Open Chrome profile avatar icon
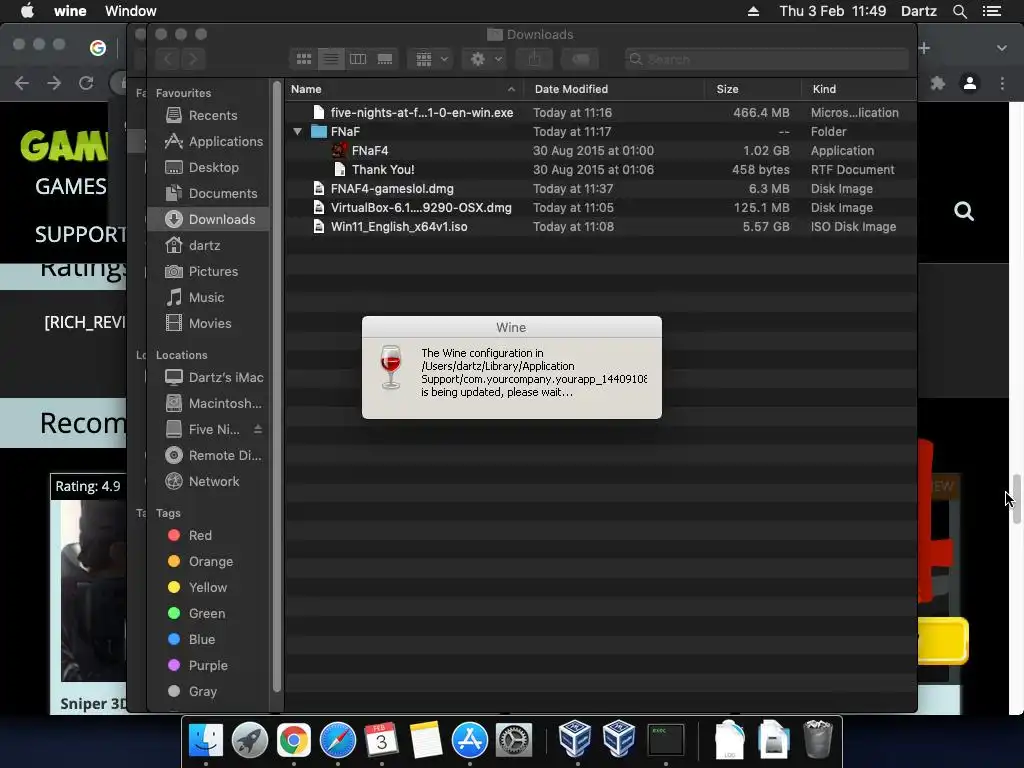 [x=970, y=83]
